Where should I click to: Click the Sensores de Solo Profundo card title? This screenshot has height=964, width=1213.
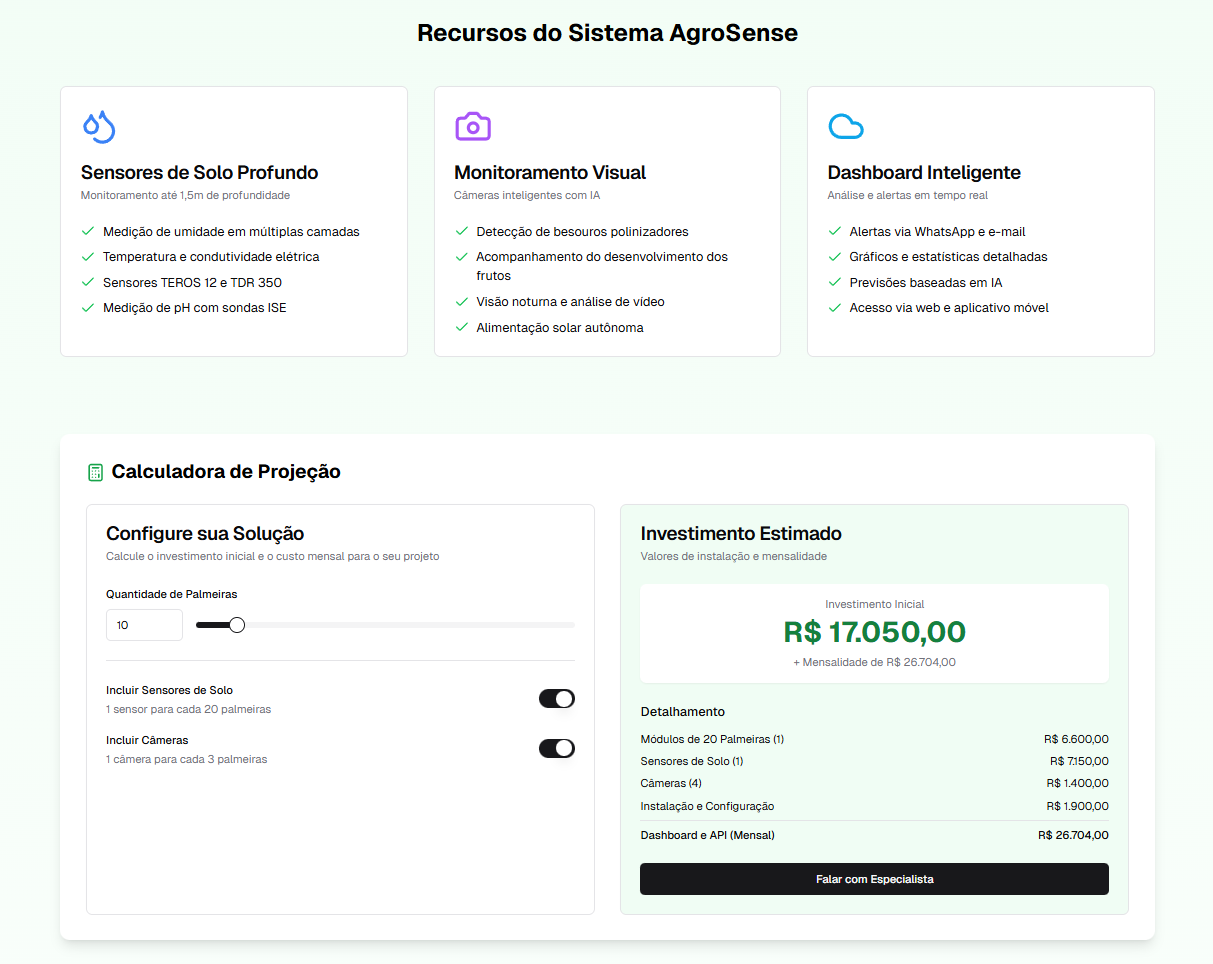click(x=199, y=172)
